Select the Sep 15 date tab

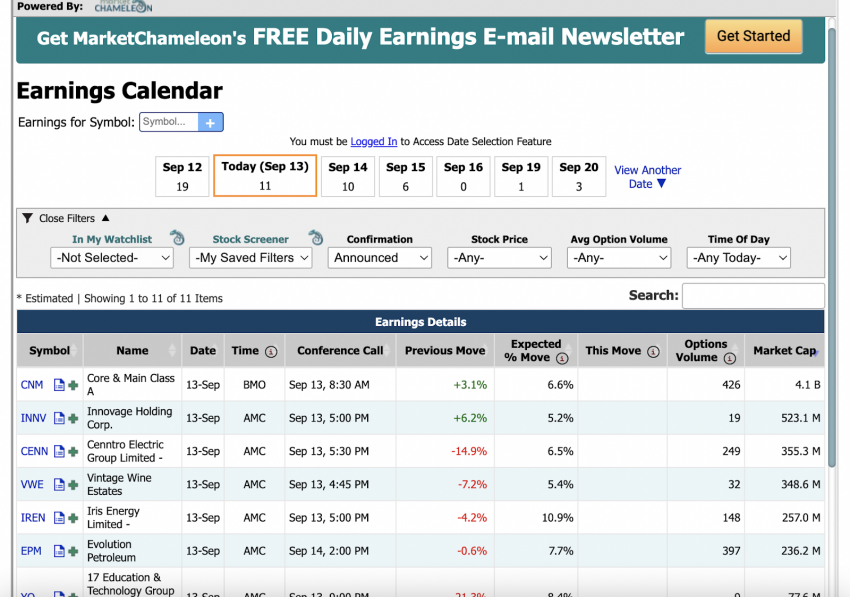click(405, 177)
